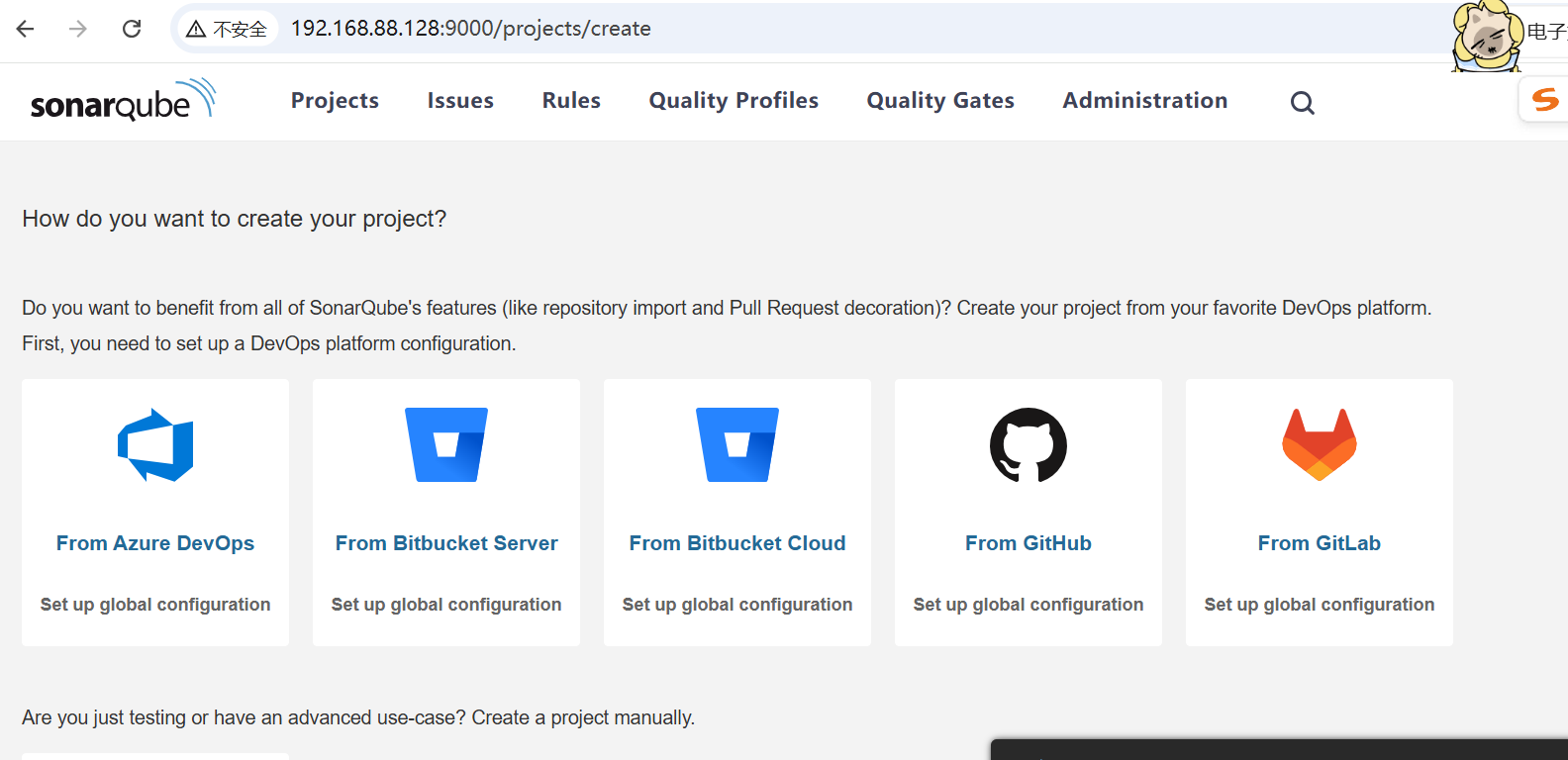Select From Azure DevOps option
The height and width of the screenshot is (760, 1568).
155,543
